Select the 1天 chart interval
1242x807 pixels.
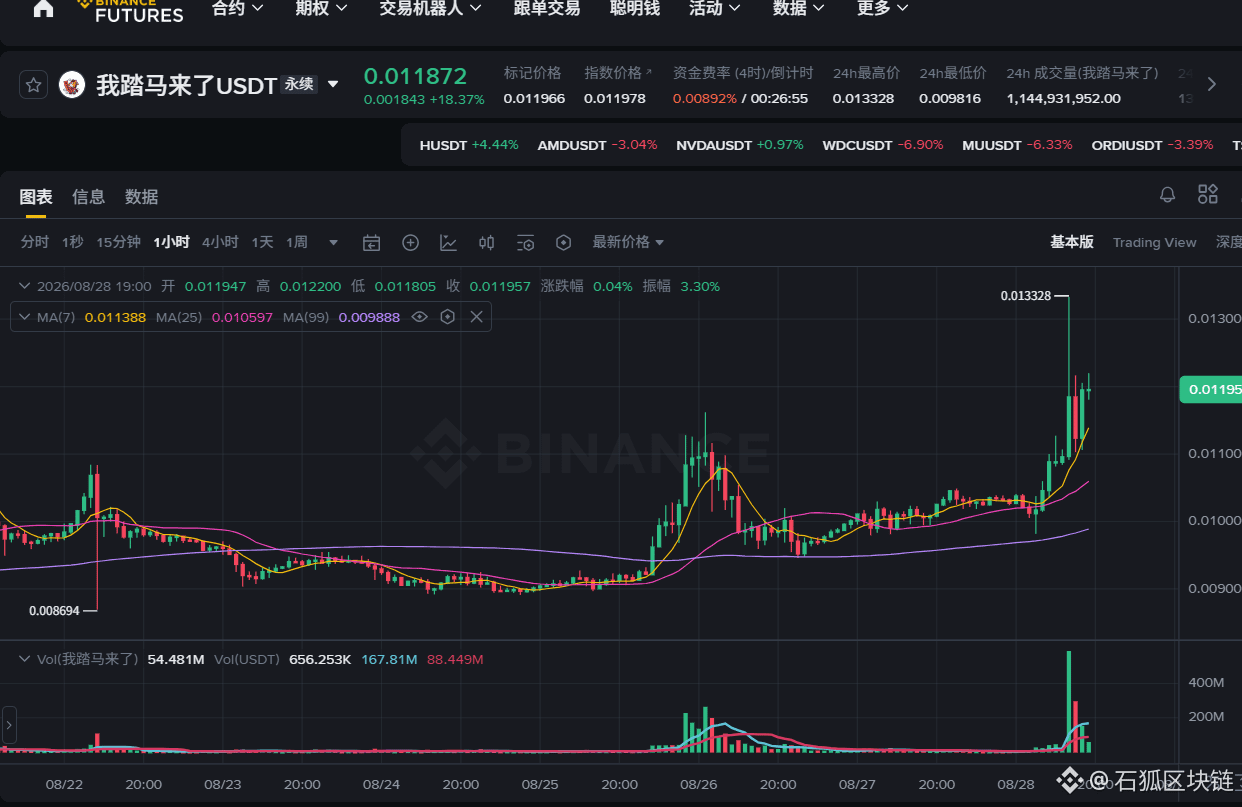pos(262,242)
